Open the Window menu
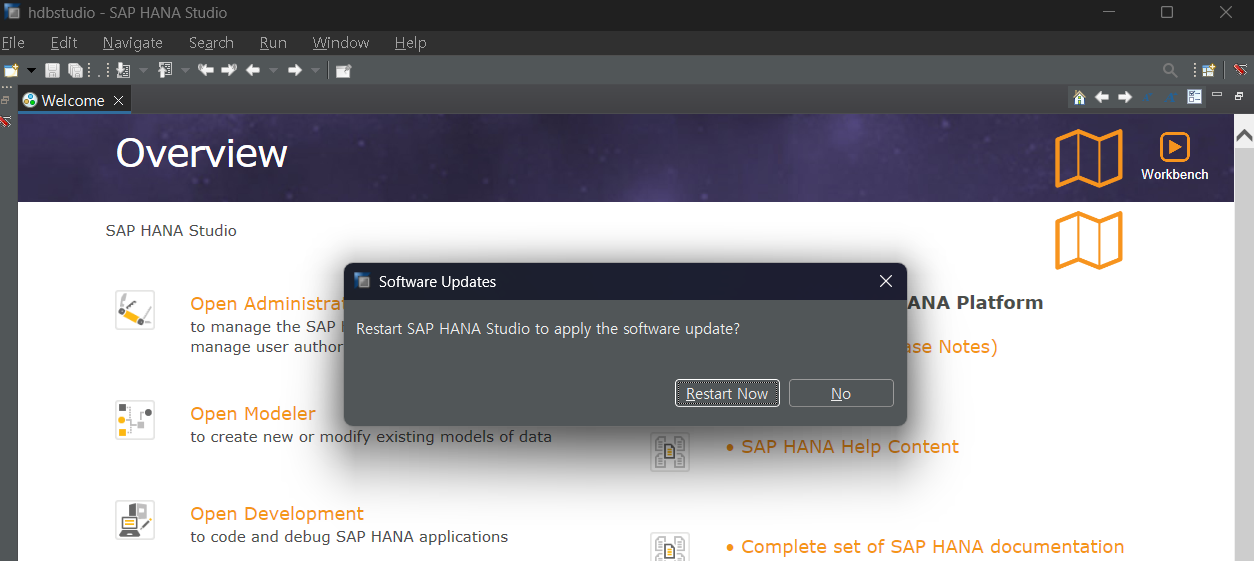This screenshot has width=1254, height=561. coord(341,43)
